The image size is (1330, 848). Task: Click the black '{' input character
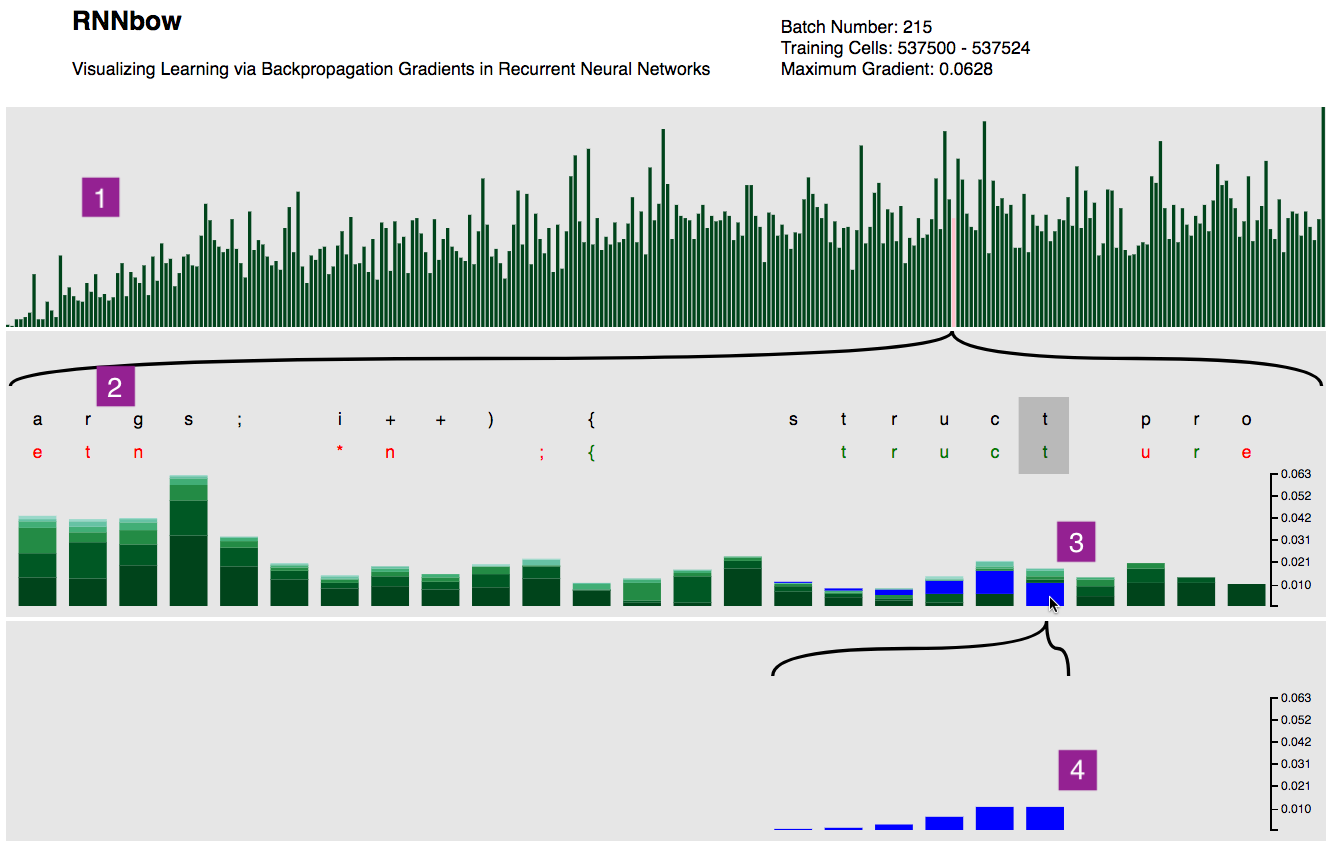point(592,420)
